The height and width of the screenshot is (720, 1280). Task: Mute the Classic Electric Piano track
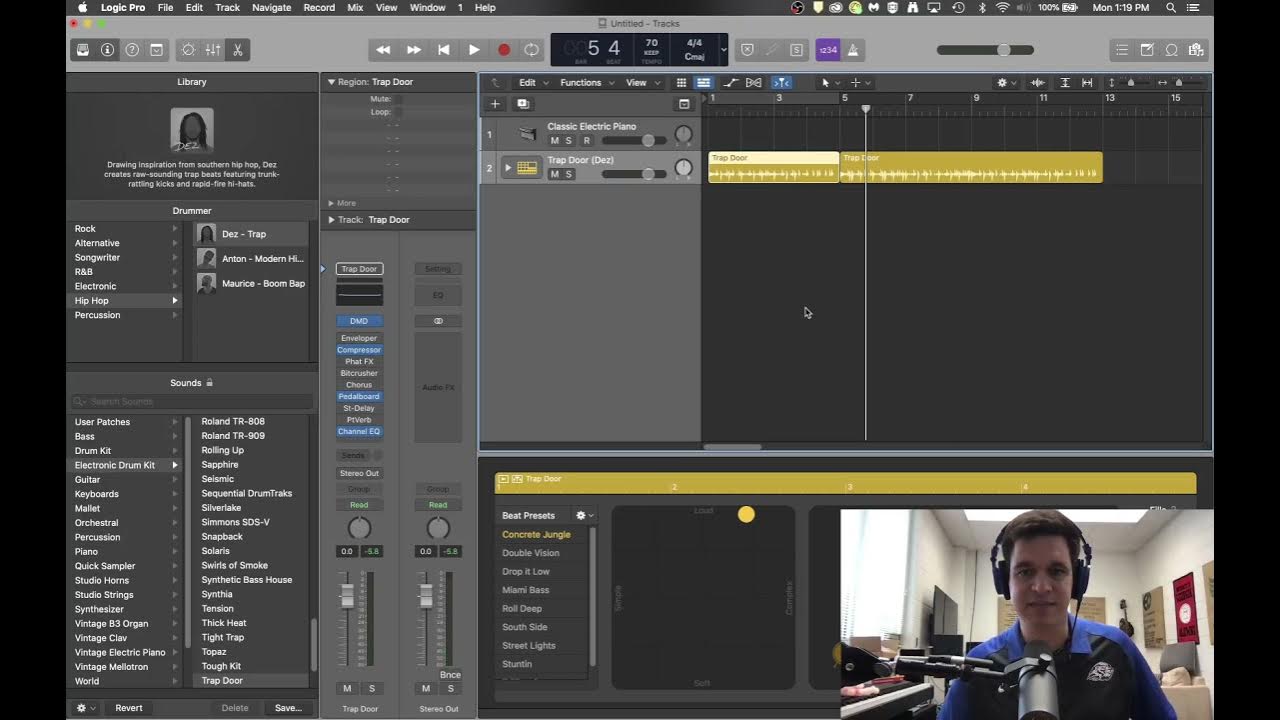pyautogui.click(x=555, y=141)
